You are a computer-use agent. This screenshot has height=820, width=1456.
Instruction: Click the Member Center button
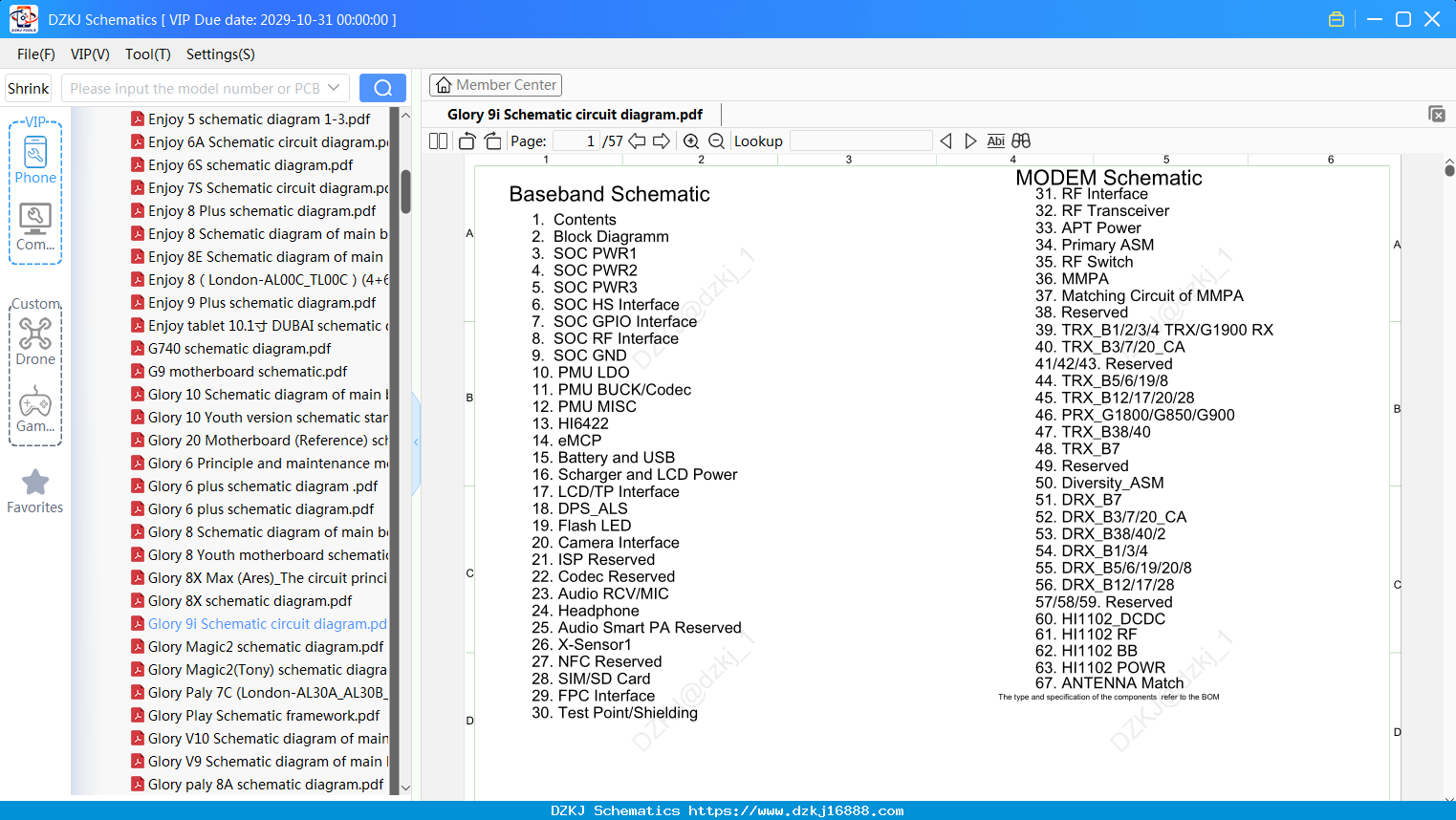pyautogui.click(x=495, y=85)
